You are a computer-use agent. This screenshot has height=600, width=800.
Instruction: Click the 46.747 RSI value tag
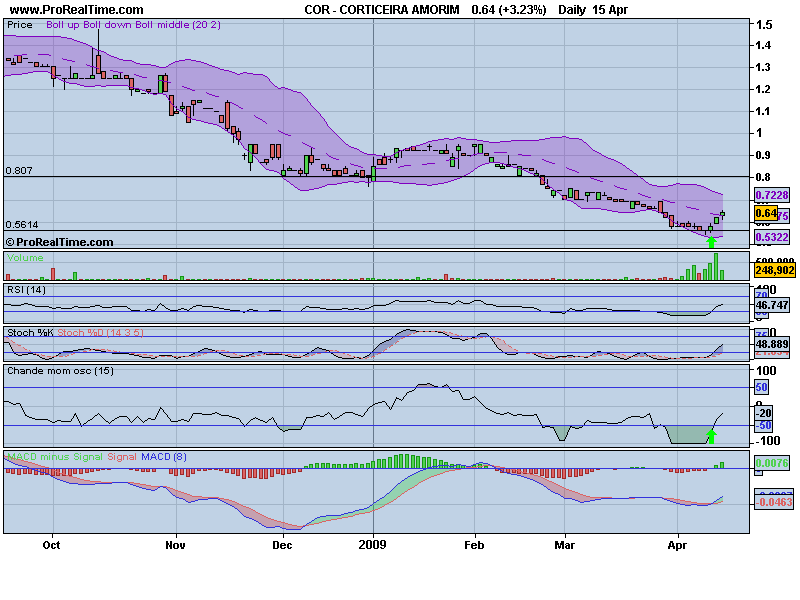772,305
